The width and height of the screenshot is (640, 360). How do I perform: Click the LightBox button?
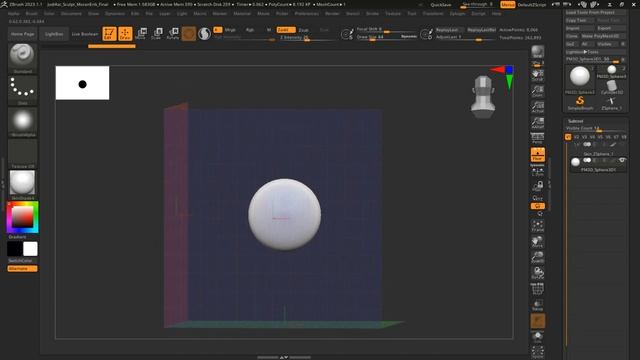pyautogui.click(x=54, y=34)
